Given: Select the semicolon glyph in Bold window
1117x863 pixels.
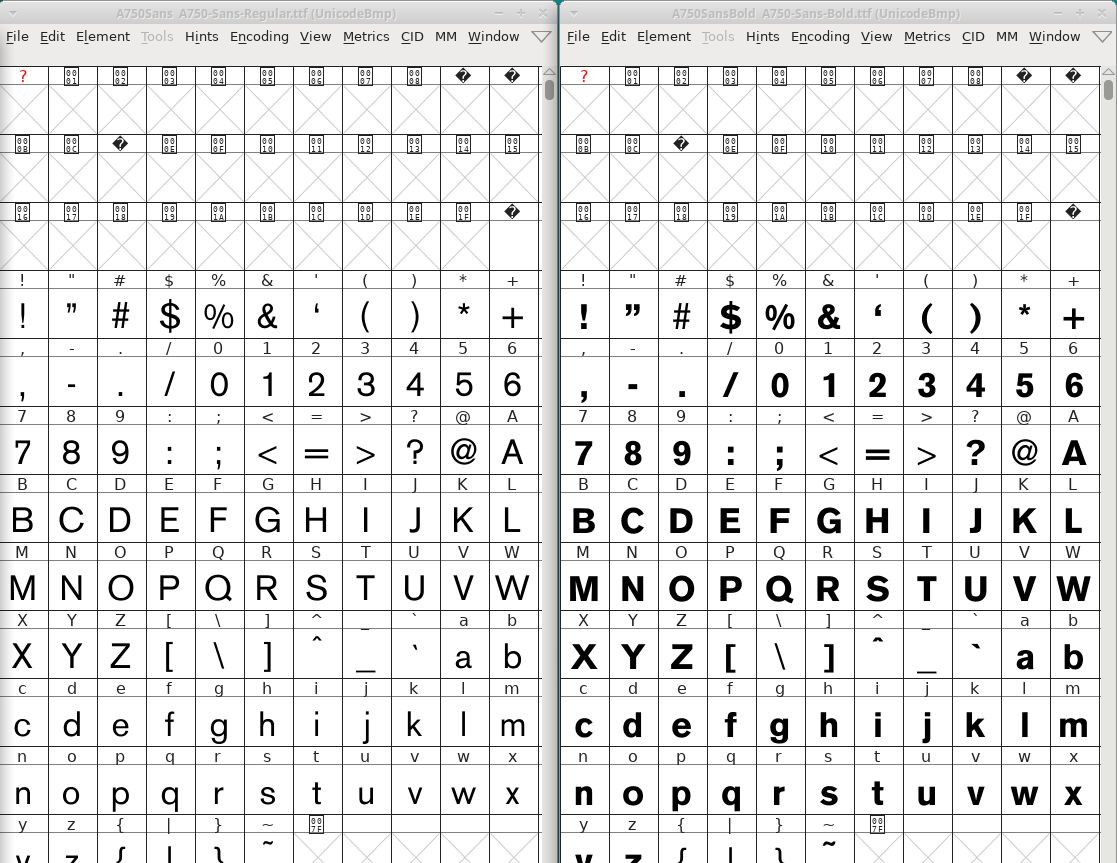Looking at the screenshot, I should [x=779, y=451].
